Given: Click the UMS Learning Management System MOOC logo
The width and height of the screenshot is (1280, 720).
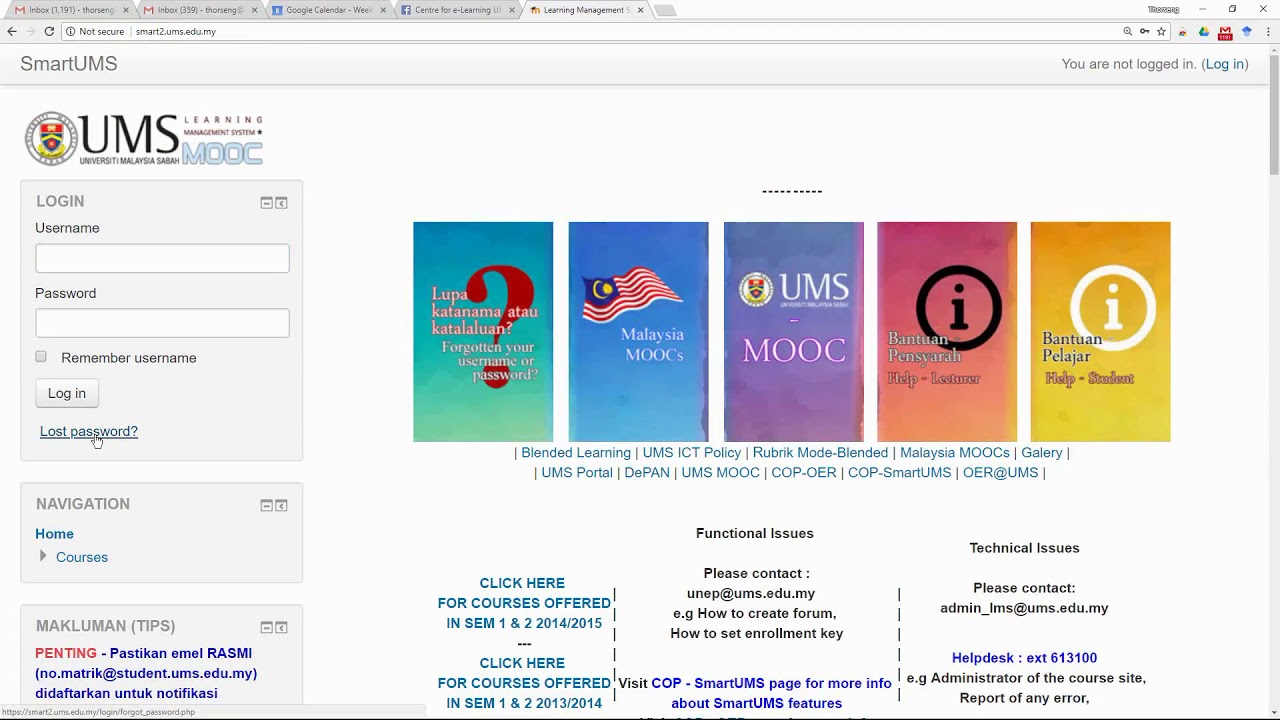Looking at the screenshot, I should [144, 139].
